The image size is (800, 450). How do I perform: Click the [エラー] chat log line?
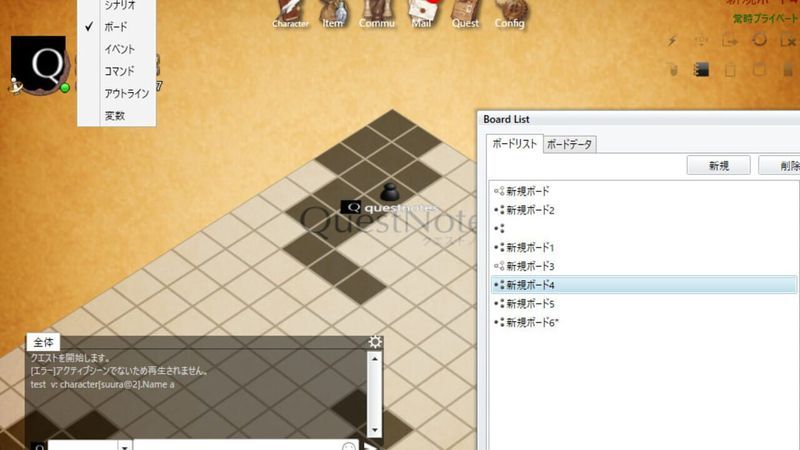119,371
